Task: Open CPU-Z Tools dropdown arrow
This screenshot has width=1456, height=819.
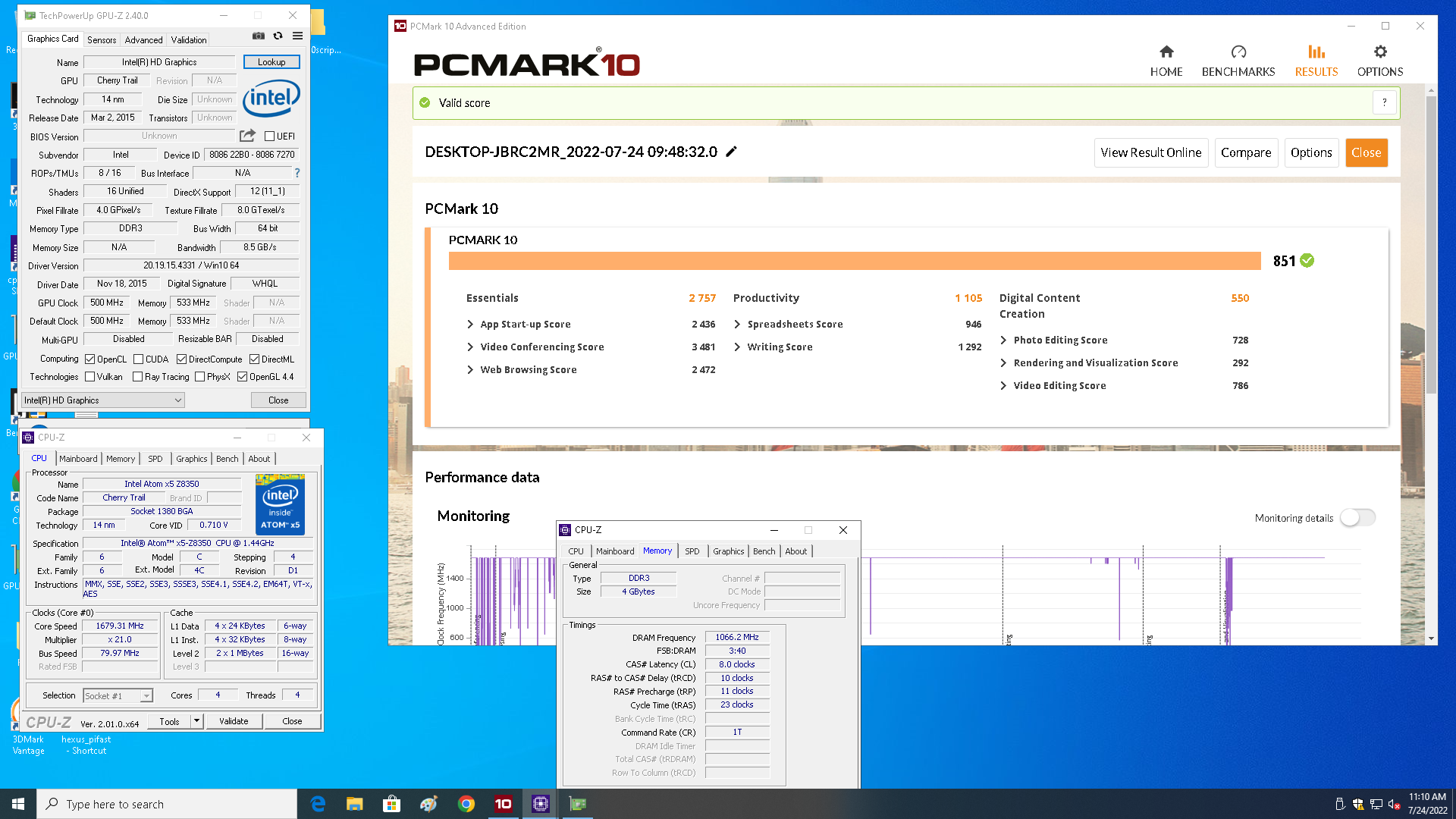Action: click(196, 720)
